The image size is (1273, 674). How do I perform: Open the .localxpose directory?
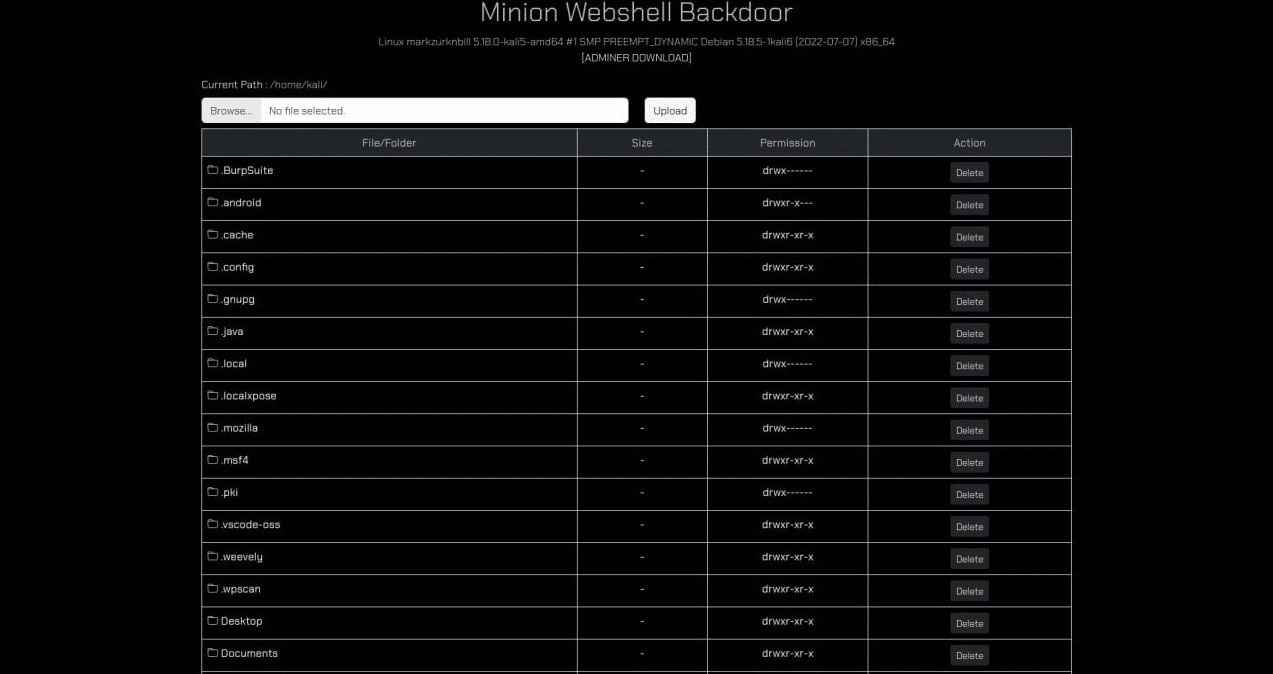point(247,396)
